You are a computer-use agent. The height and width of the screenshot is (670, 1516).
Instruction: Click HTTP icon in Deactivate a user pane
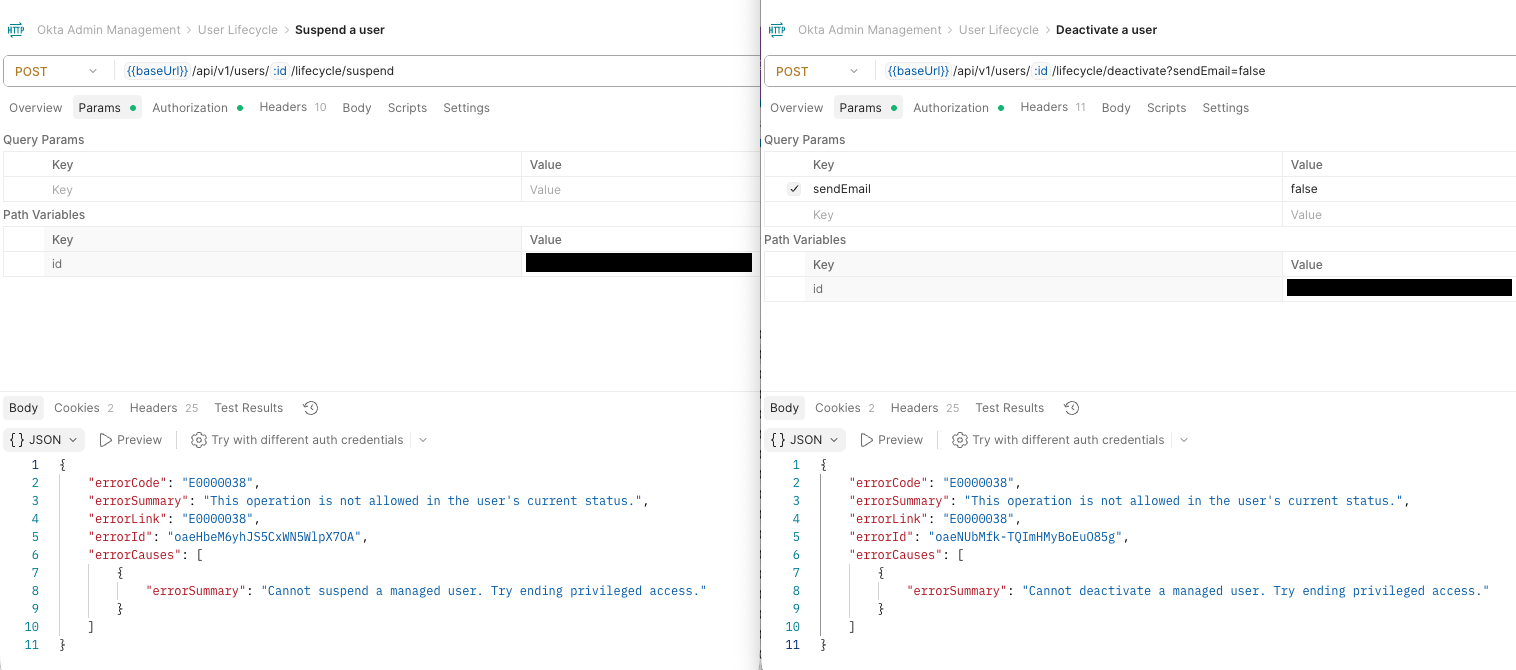click(x=777, y=30)
